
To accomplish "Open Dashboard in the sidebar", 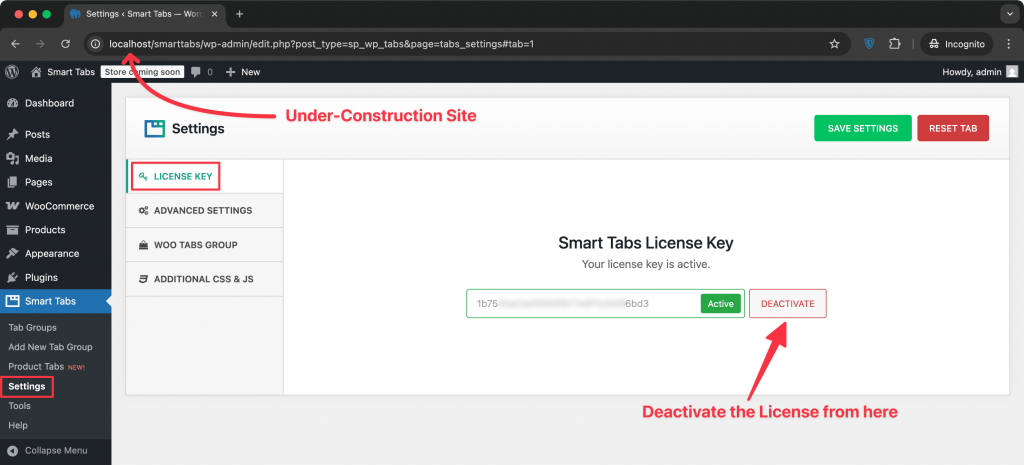I will click(56, 103).
